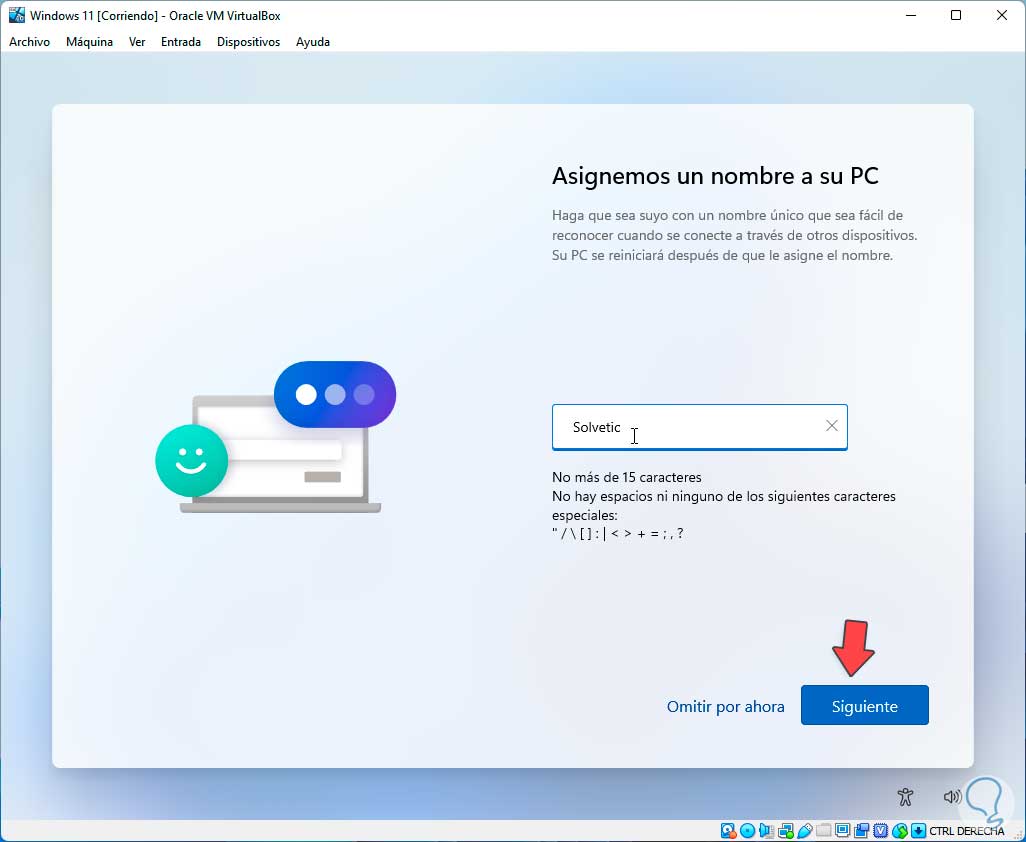
Task: Click the Omitir por ahora link
Action: click(725, 707)
